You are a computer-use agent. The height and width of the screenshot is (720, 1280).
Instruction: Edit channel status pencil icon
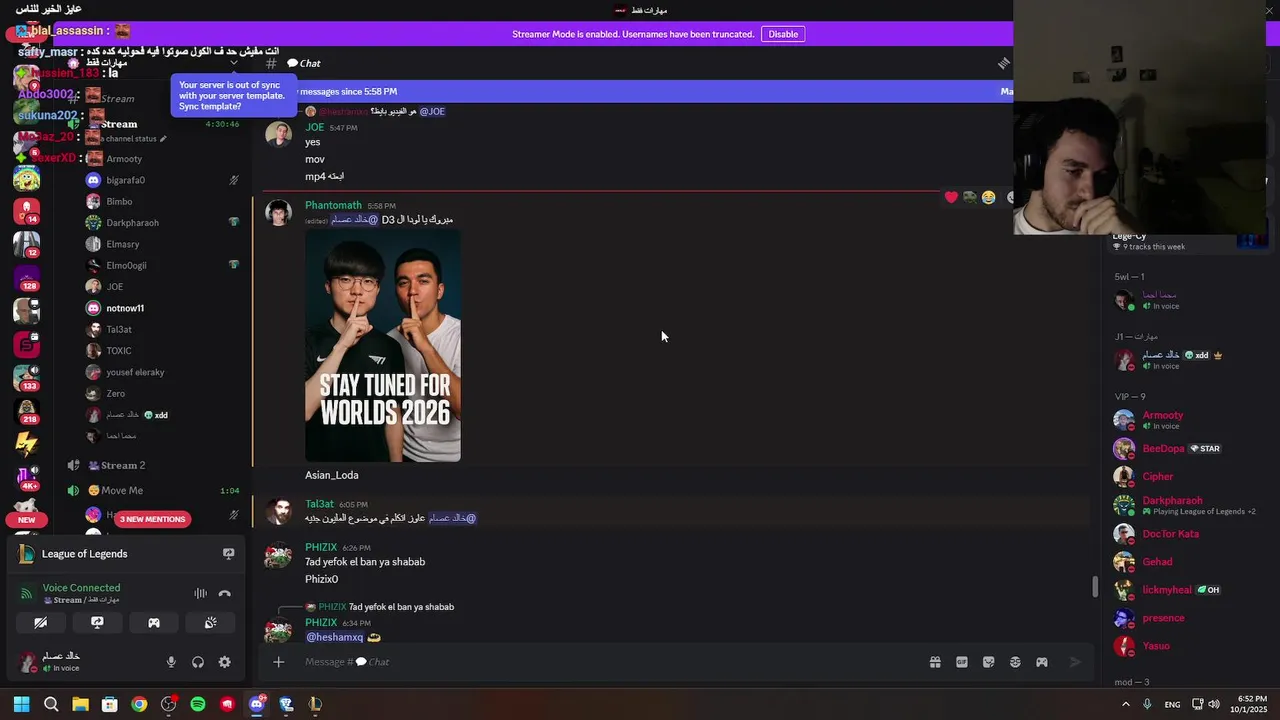pyautogui.click(x=163, y=139)
